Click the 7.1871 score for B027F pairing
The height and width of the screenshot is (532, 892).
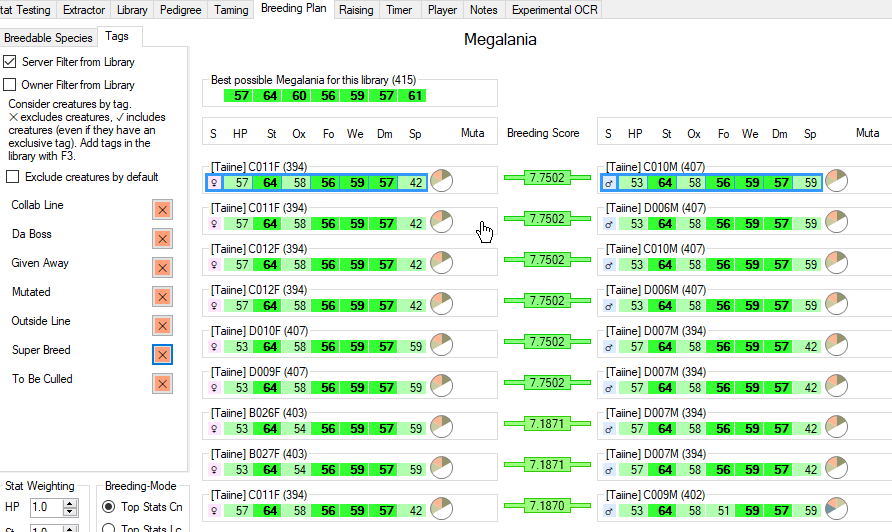(x=547, y=464)
